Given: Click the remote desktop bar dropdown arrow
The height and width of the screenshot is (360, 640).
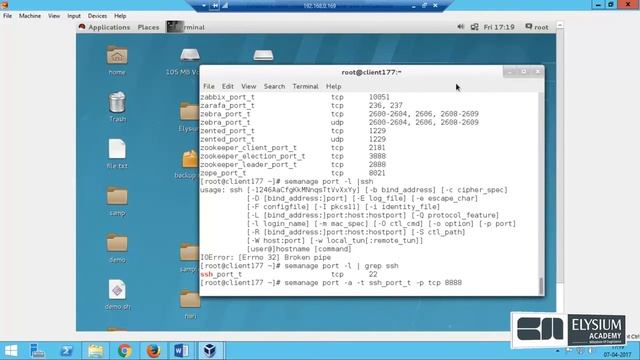Looking at the screenshot, I should (x=204, y=6).
